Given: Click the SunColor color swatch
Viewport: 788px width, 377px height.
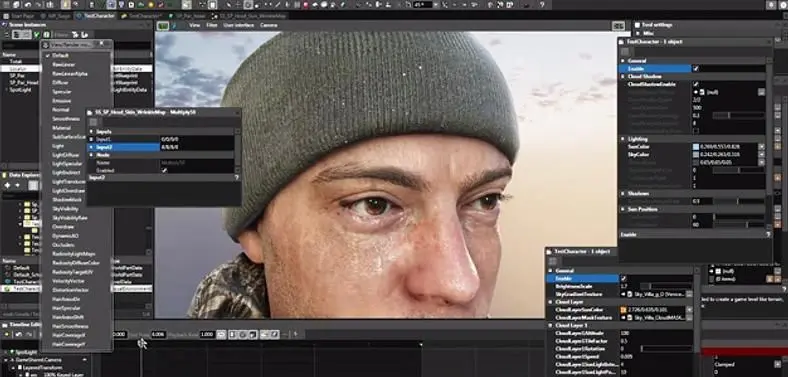Looking at the screenshot, I should pos(696,147).
